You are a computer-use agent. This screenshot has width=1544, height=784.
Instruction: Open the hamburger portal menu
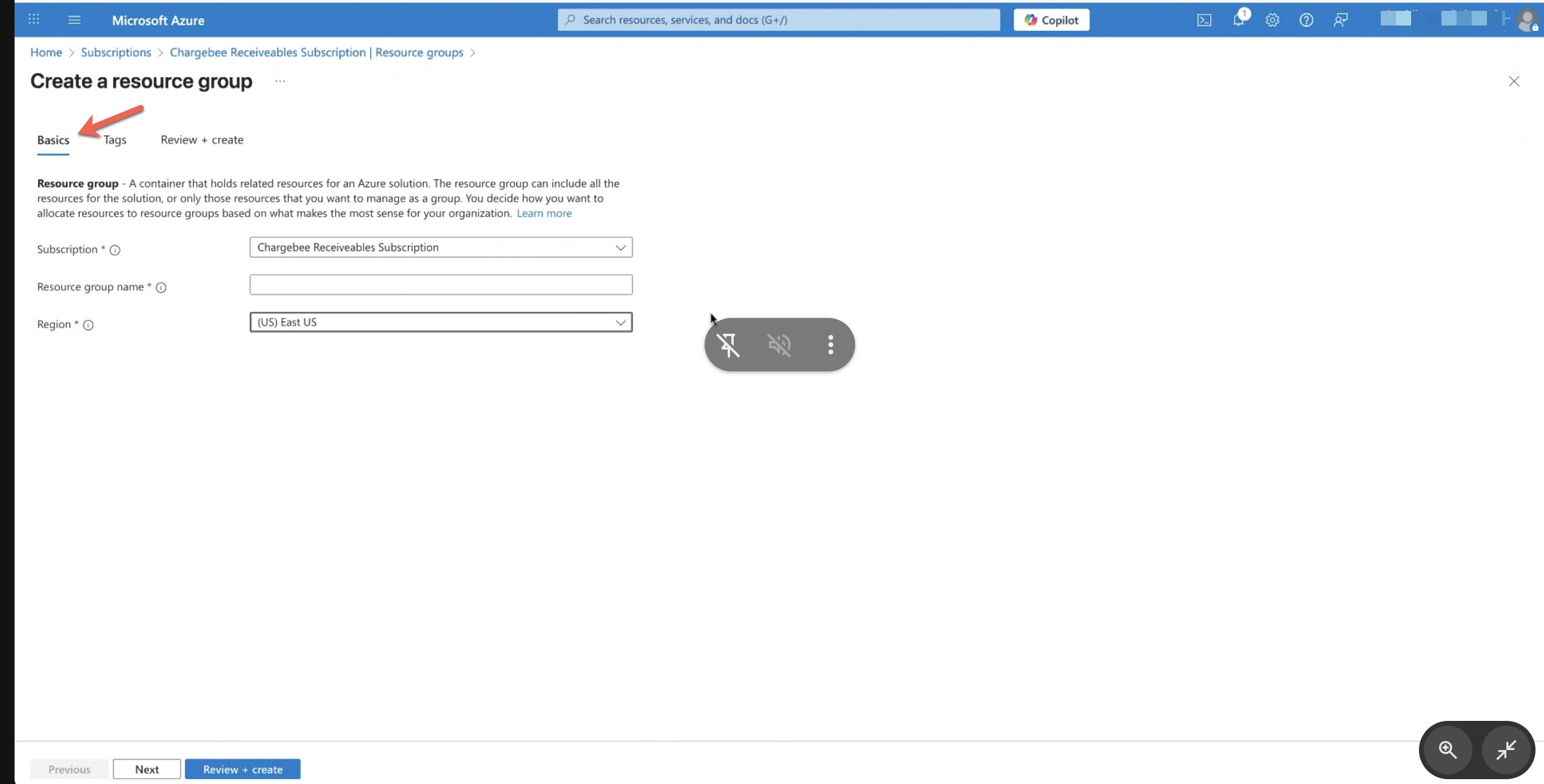[74, 20]
